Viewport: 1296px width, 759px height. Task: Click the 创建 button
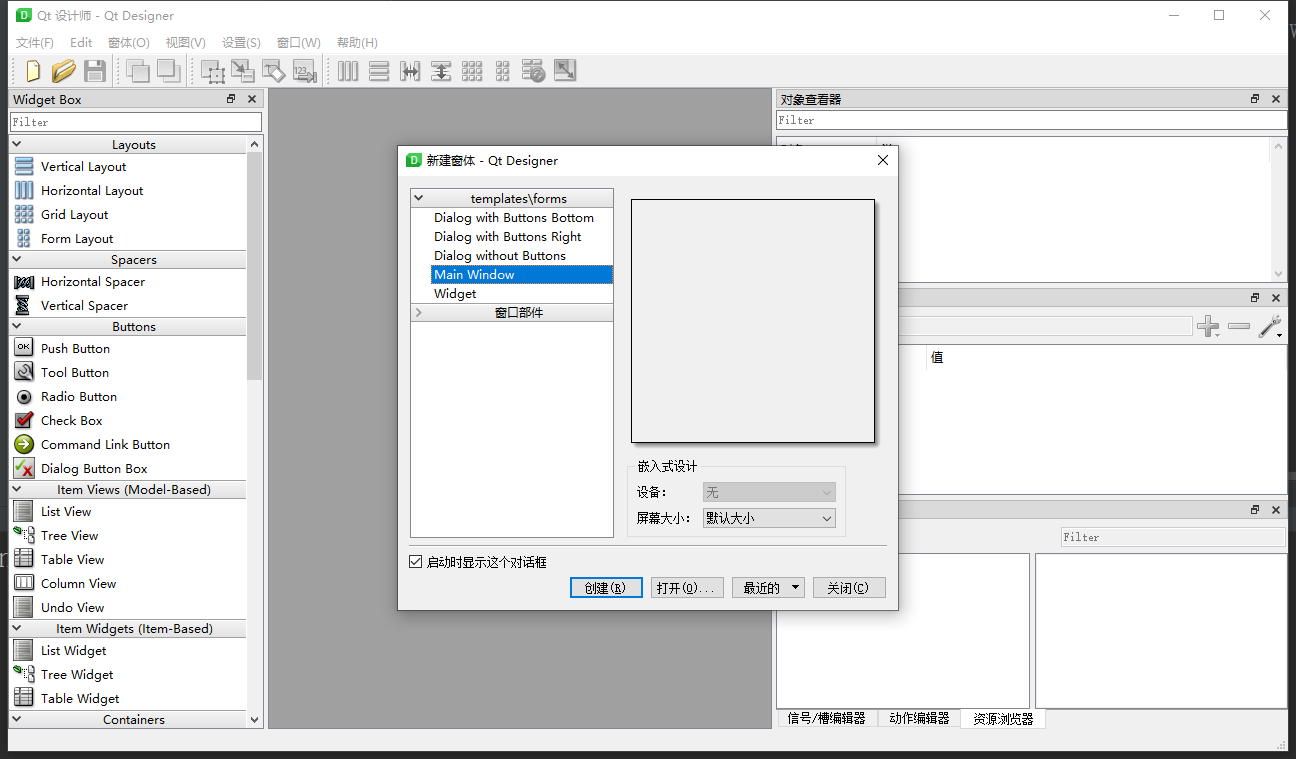point(606,587)
